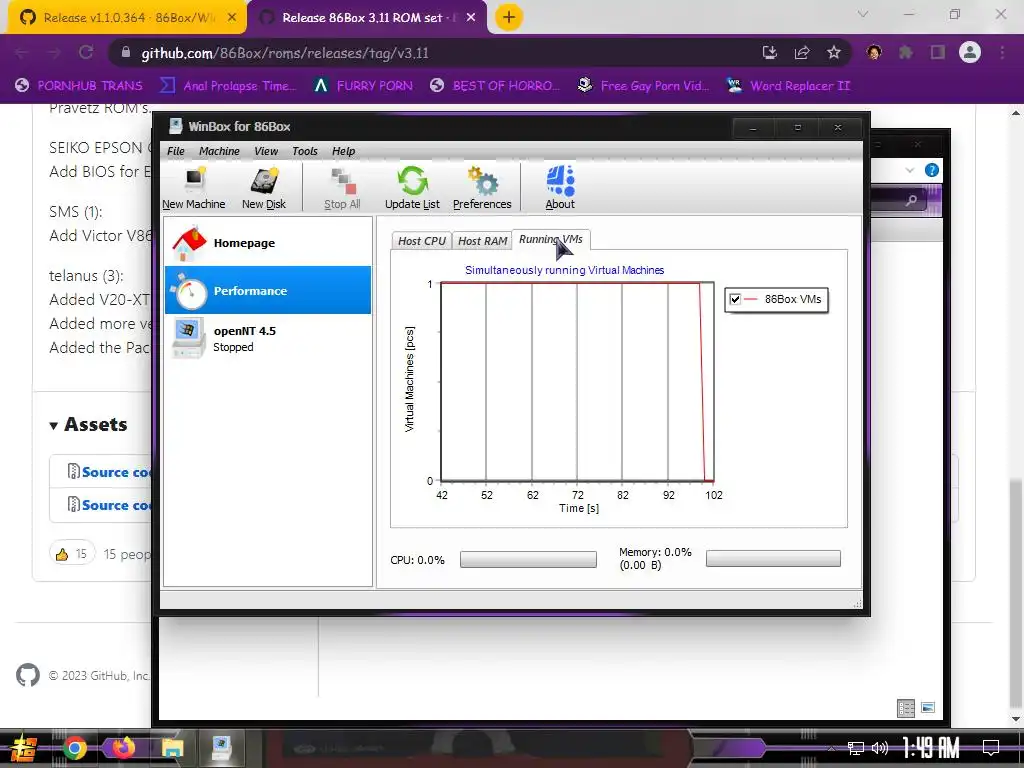Select the openNT 4.5 machine
The width and height of the screenshot is (1024, 768).
click(x=268, y=338)
